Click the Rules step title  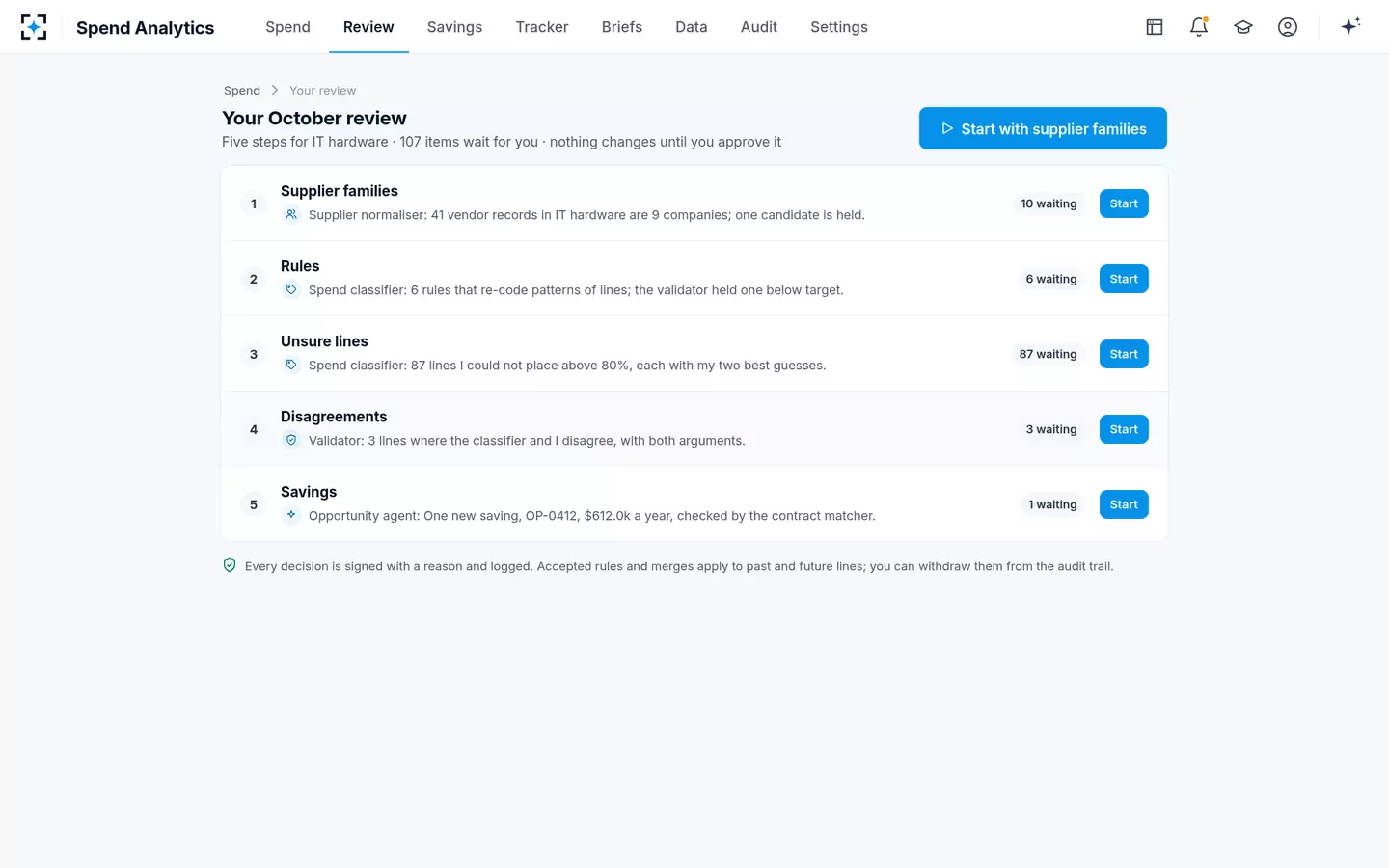(300, 266)
